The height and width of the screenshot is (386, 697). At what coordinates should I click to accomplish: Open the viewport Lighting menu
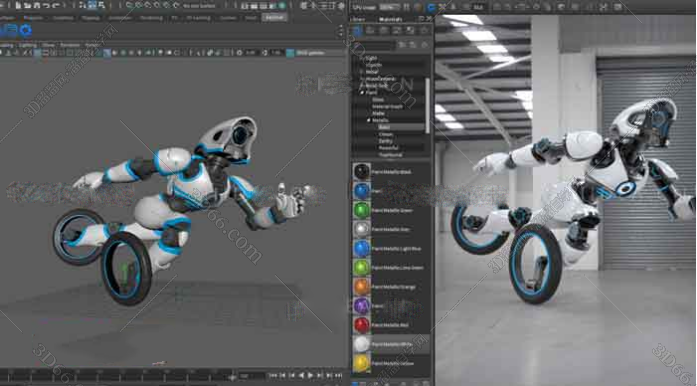[28, 45]
